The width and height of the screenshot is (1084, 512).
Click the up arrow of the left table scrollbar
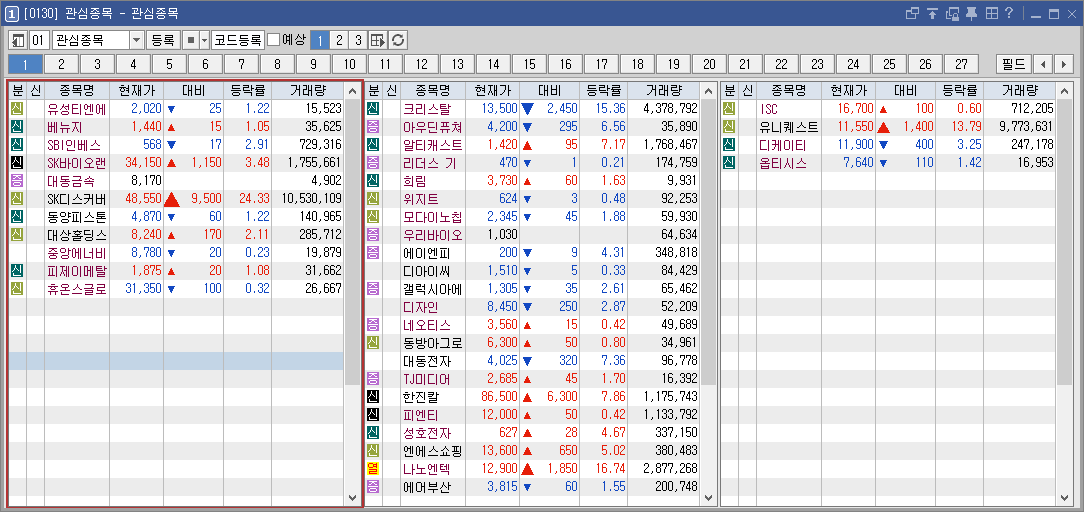click(x=353, y=92)
